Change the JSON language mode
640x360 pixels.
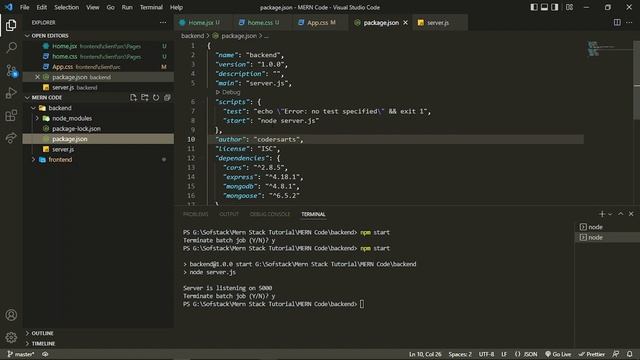click(526, 354)
